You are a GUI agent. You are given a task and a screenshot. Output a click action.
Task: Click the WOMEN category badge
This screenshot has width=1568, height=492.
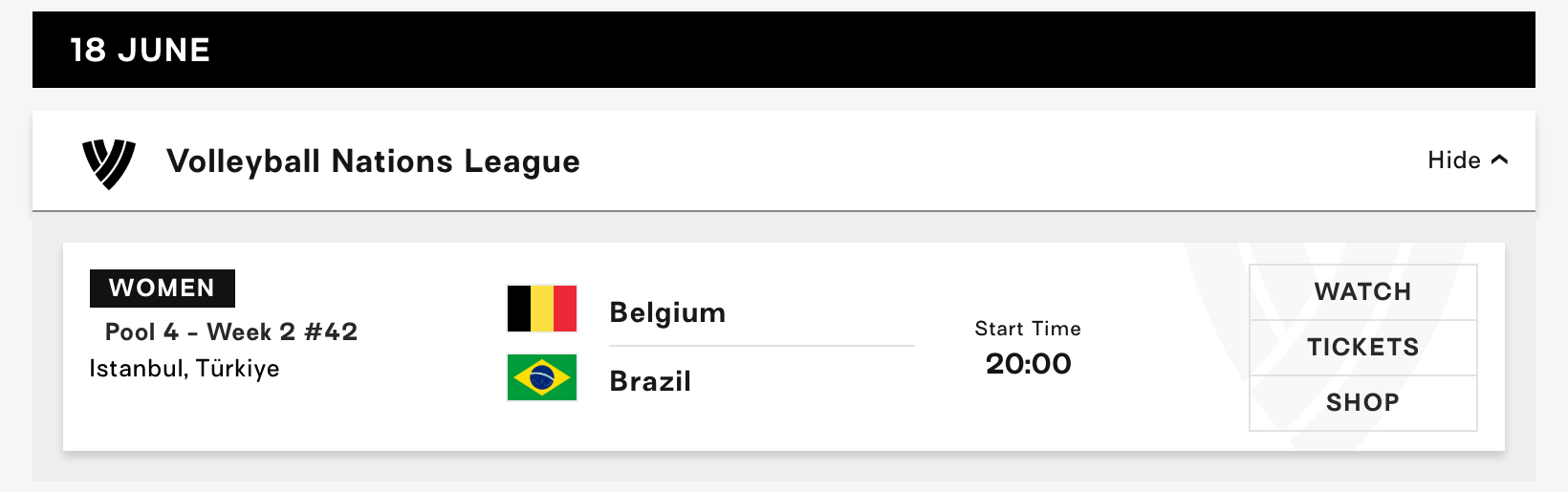click(x=163, y=289)
